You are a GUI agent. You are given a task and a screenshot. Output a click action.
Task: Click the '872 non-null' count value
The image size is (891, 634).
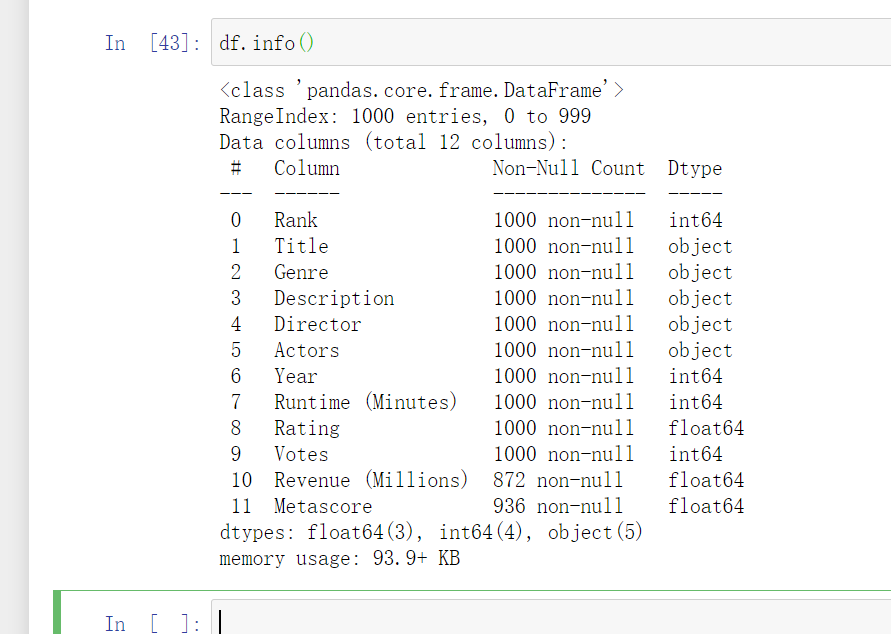[x=557, y=481]
